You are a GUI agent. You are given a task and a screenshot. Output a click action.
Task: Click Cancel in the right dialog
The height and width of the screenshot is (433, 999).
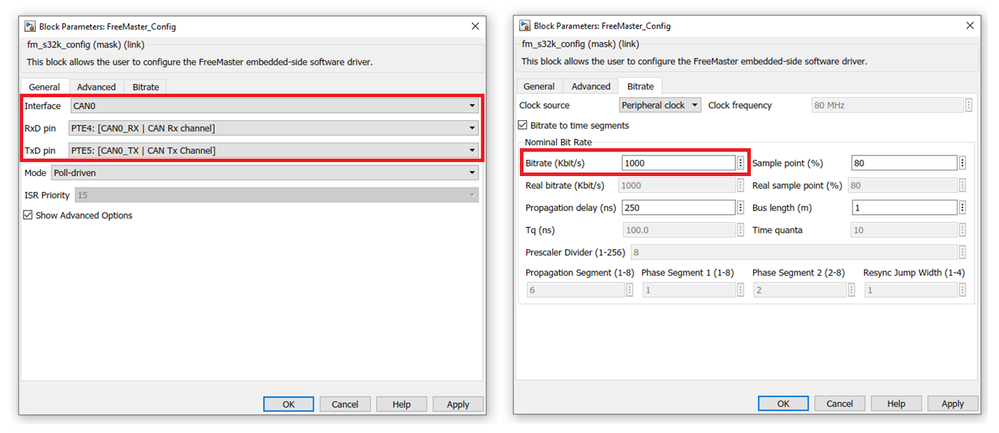coord(840,404)
